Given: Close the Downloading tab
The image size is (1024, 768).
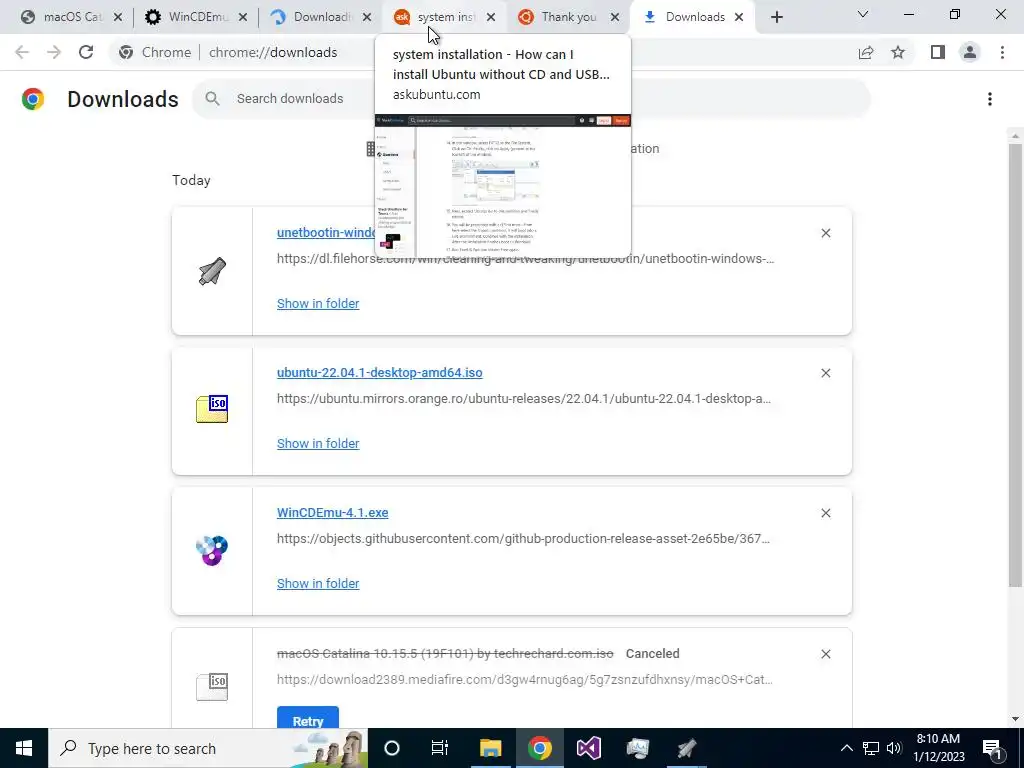Looking at the screenshot, I should (367, 18).
